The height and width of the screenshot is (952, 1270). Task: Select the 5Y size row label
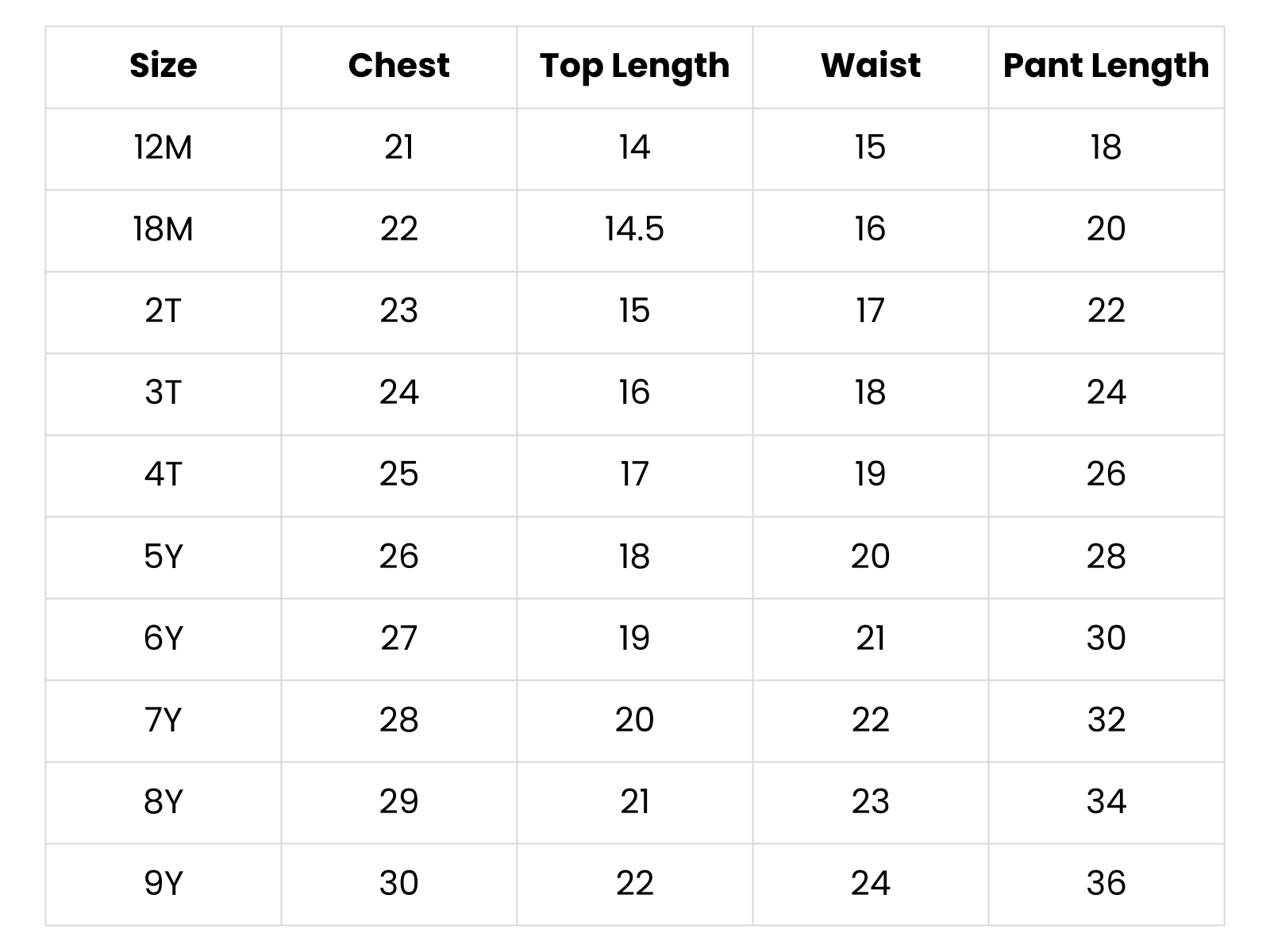pyautogui.click(x=163, y=557)
